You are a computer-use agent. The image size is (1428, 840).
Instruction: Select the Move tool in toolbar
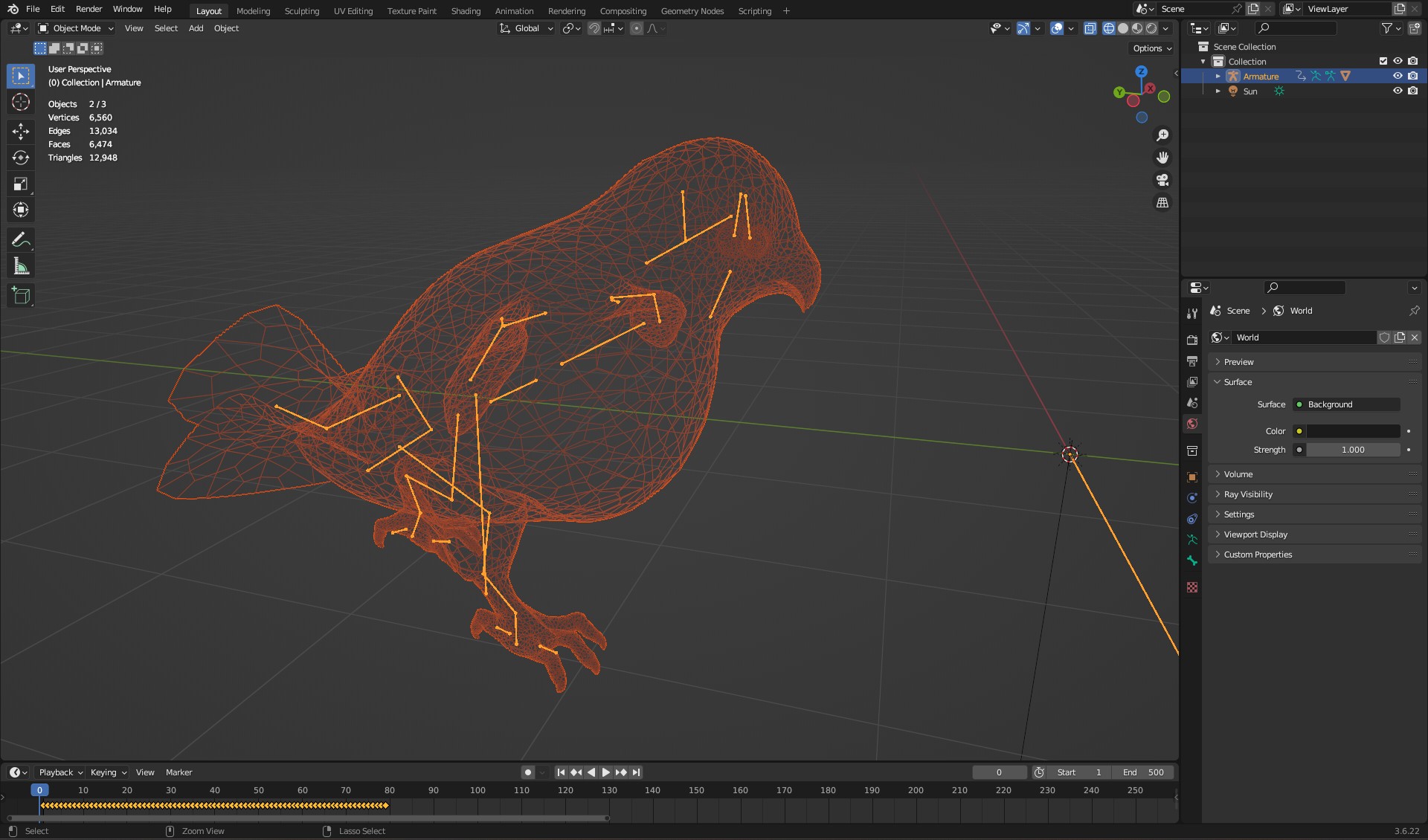[x=21, y=132]
